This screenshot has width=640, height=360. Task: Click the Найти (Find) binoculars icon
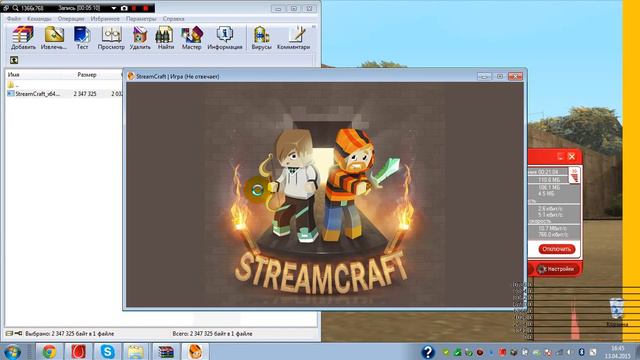coord(165,38)
